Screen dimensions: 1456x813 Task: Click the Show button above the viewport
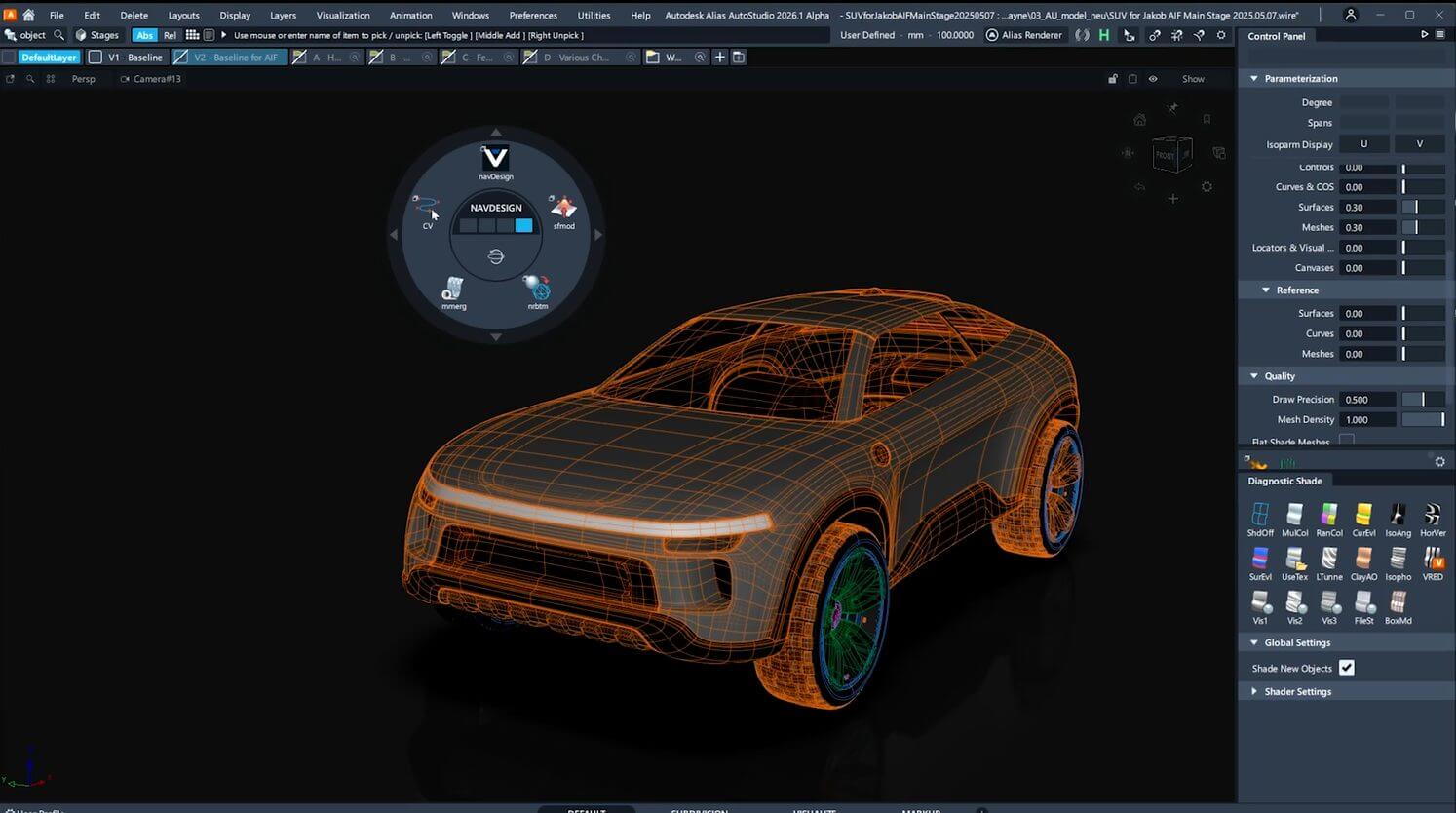(x=1193, y=79)
